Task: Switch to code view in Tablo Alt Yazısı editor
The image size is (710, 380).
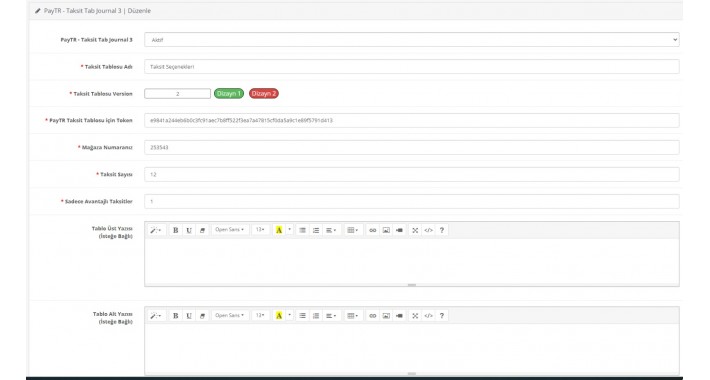Action: pyautogui.click(x=428, y=316)
